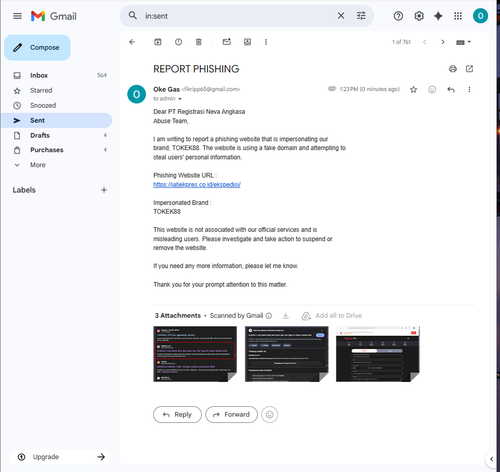
Task: Clear the in:sent search with the X
Action: [x=341, y=15]
